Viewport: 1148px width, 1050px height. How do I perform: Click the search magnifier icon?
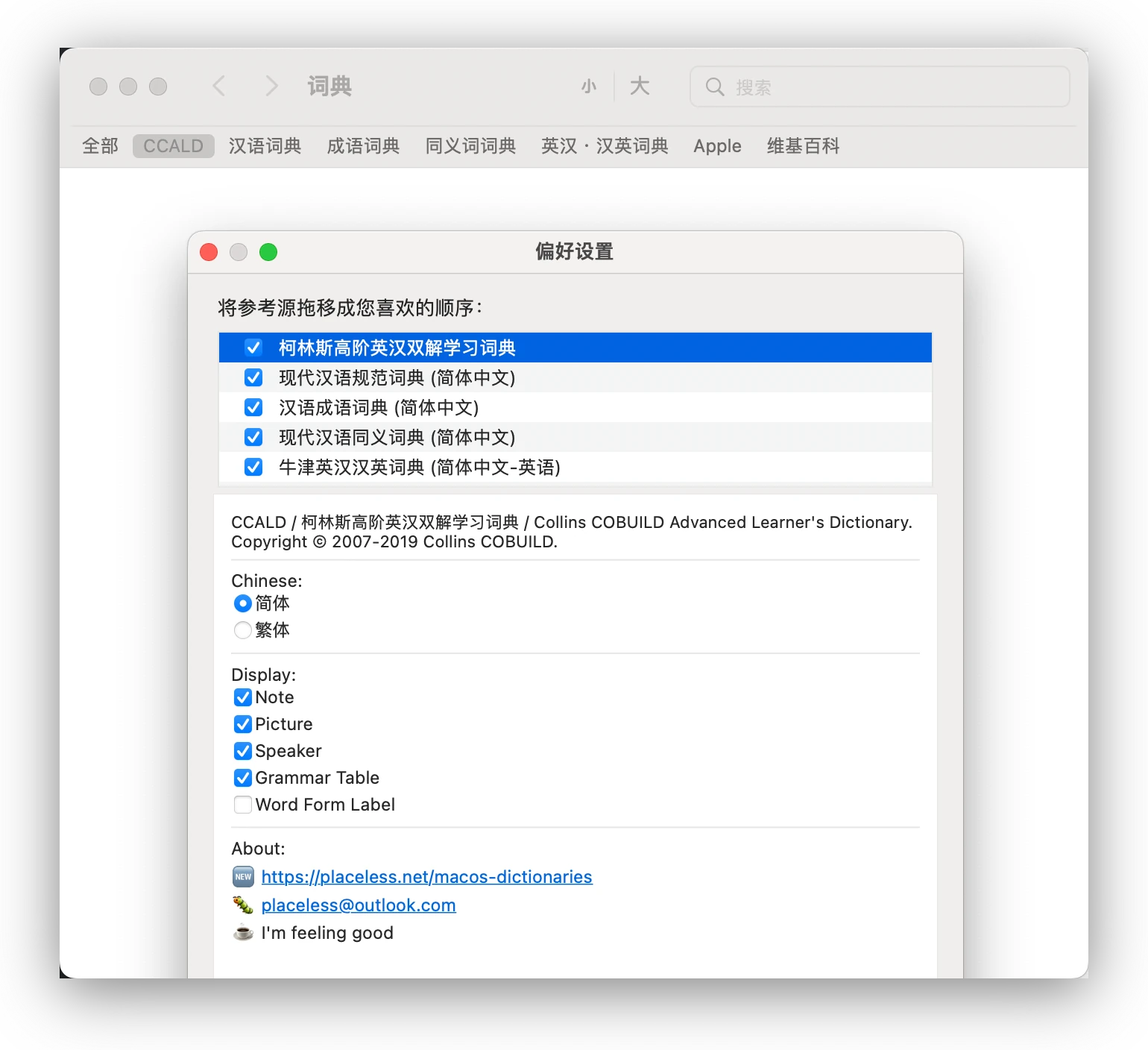pos(715,87)
